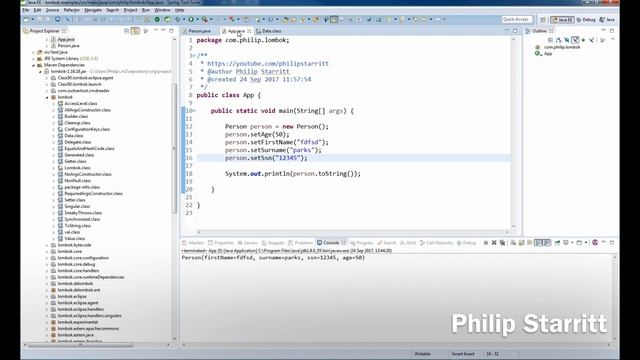The width and height of the screenshot is (640, 360).
Task: Switch to Person.java editor tab
Action: (x=199, y=31)
